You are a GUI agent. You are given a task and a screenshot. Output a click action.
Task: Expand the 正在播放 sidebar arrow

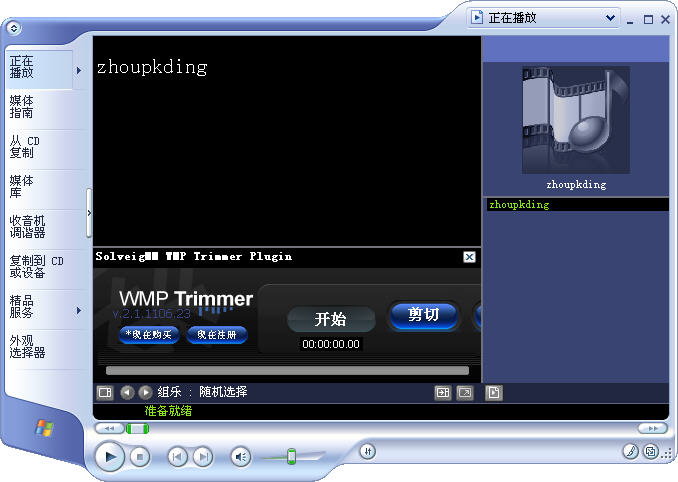[79, 70]
